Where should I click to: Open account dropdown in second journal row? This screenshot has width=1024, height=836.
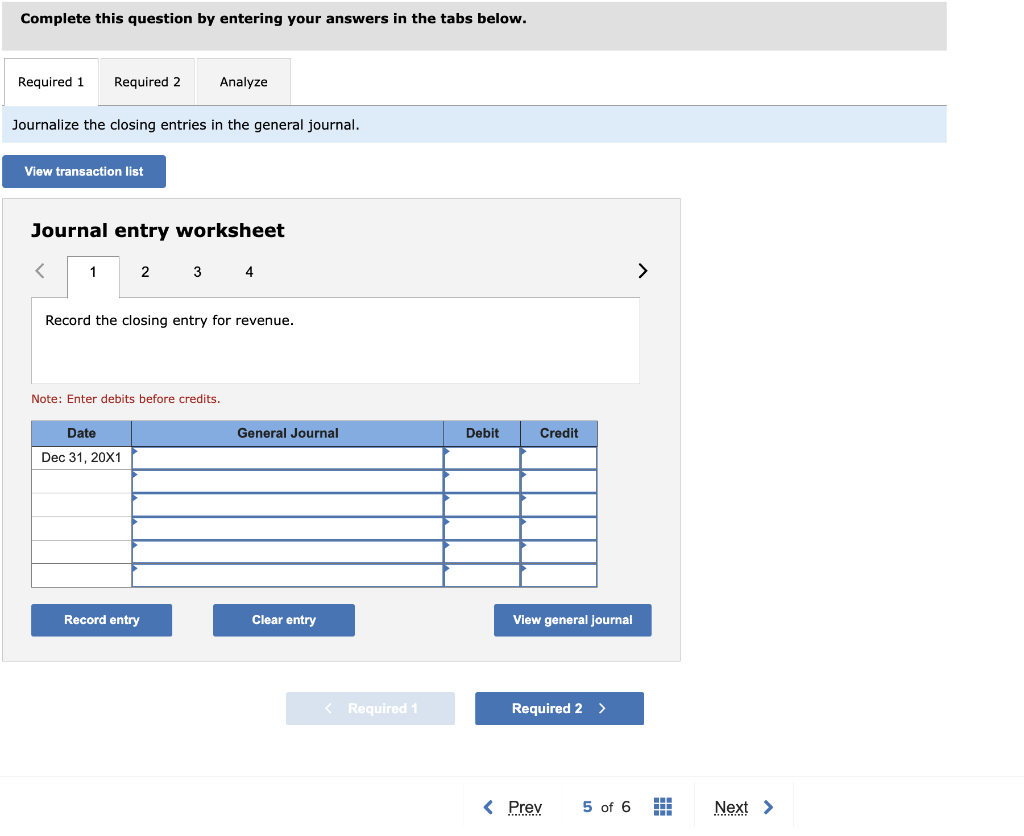287,481
